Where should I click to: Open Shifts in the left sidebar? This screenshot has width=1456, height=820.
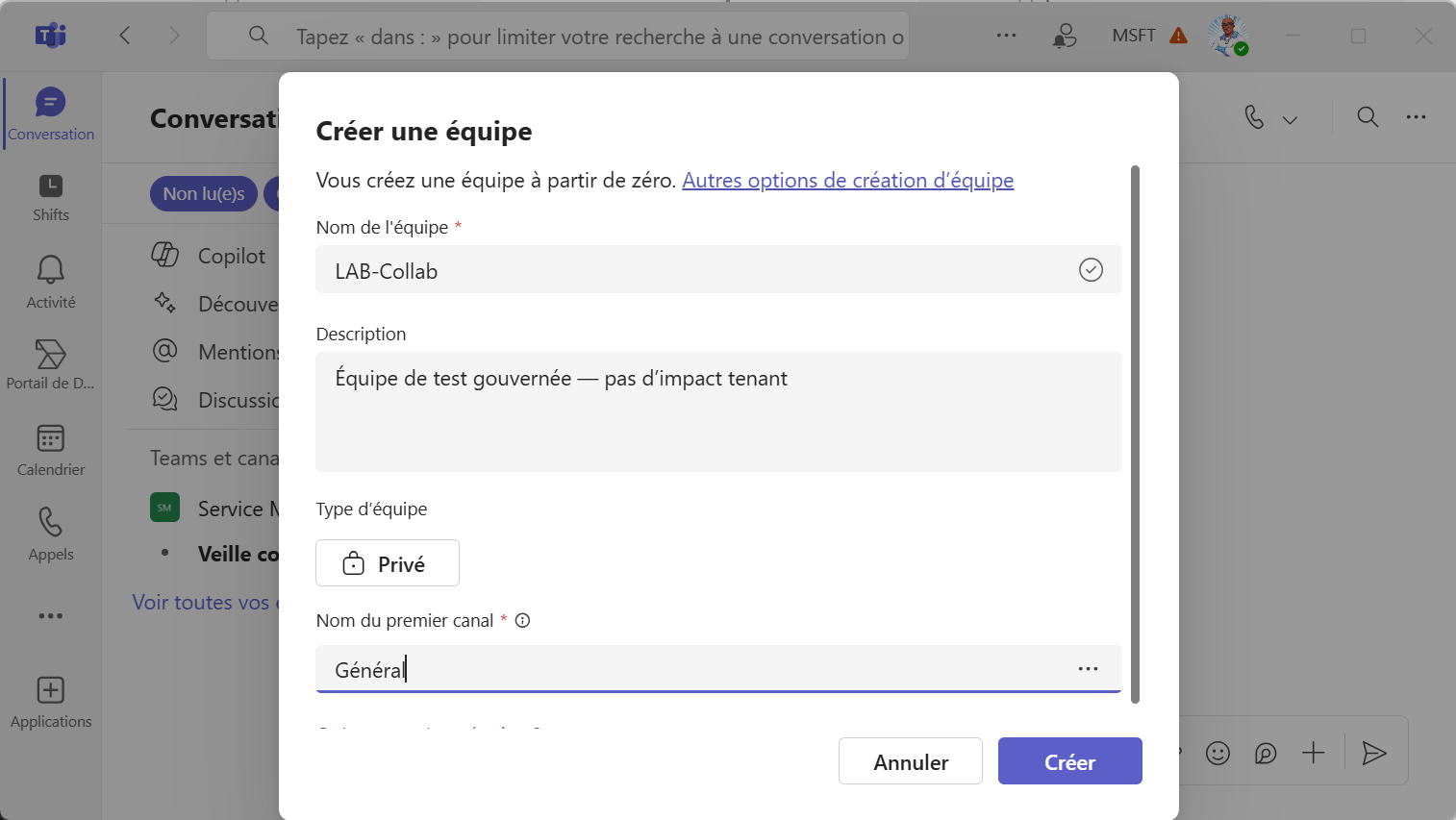click(50, 198)
